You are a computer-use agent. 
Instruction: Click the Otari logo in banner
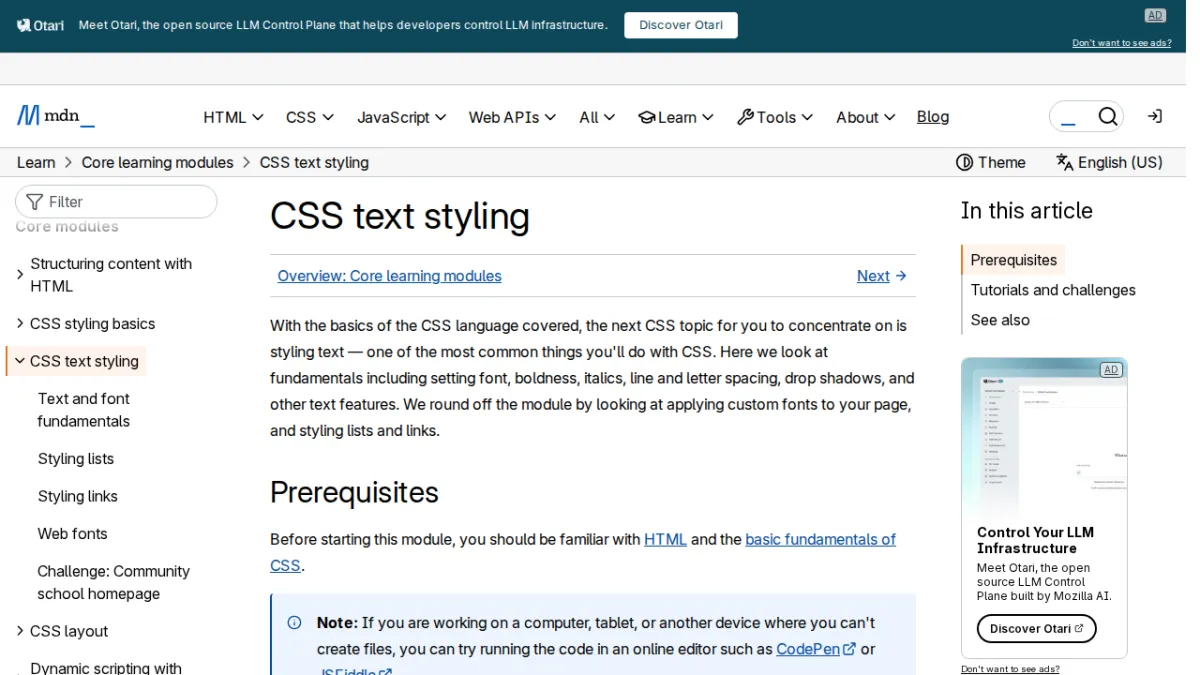pyautogui.click(x=40, y=25)
